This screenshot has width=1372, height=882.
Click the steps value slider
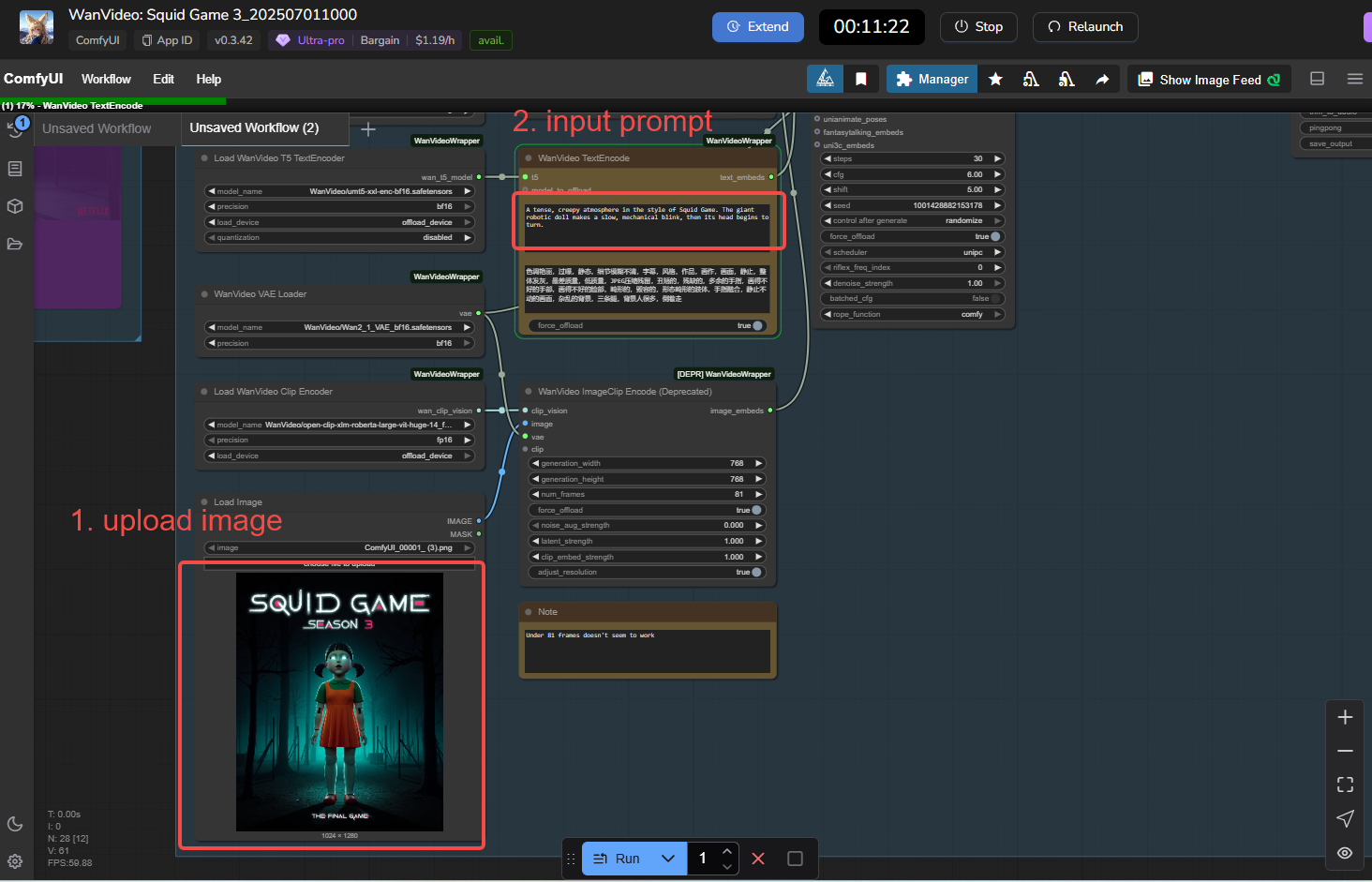[x=913, y=158]
